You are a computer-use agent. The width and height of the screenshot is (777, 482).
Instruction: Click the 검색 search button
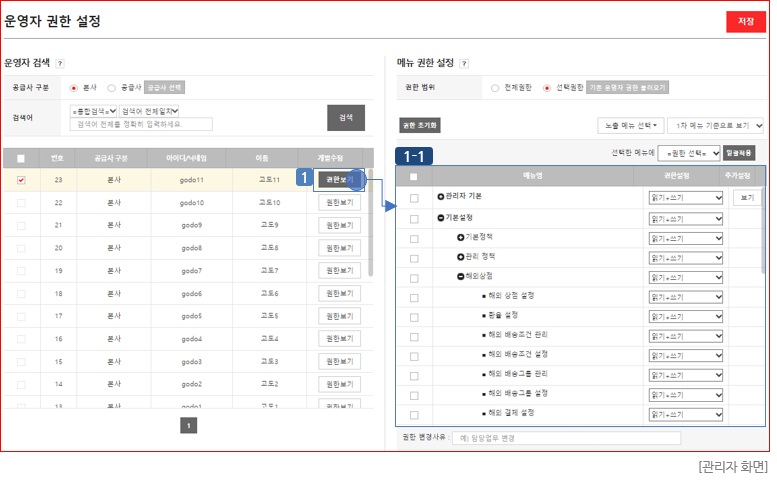pyautogui.click(x=346, y=118)
